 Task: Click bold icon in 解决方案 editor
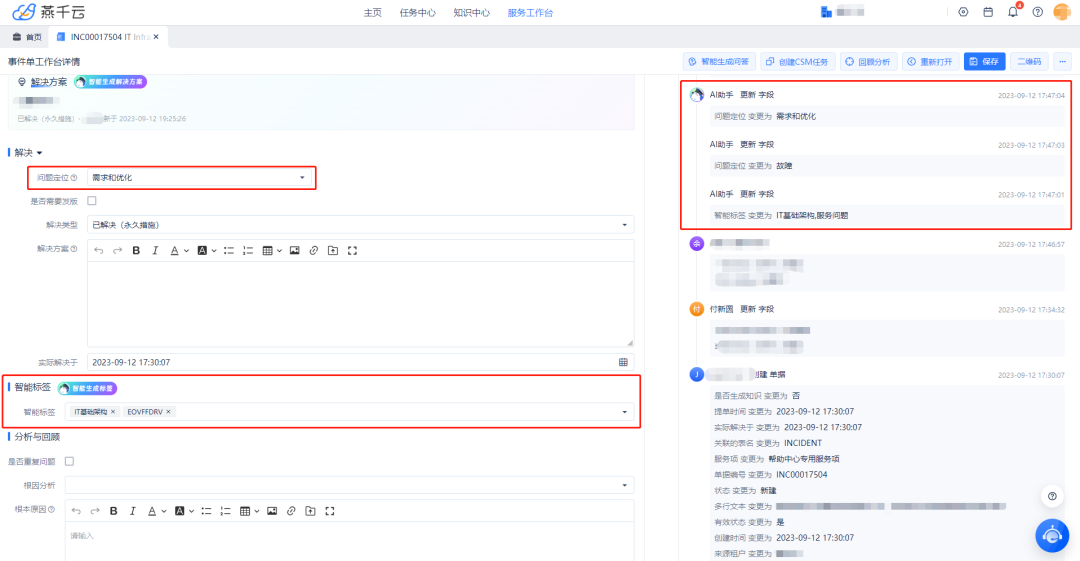pyautogui.click(x=136, y=250)
